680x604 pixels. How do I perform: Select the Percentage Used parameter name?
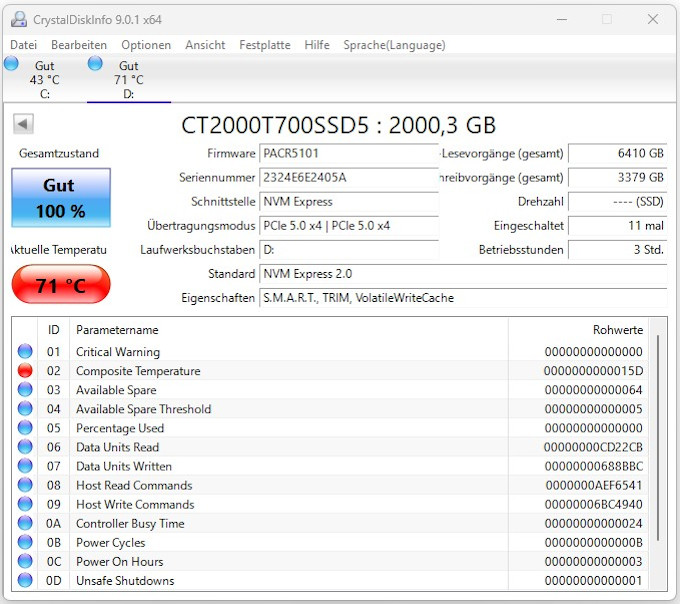pos(120,428)
